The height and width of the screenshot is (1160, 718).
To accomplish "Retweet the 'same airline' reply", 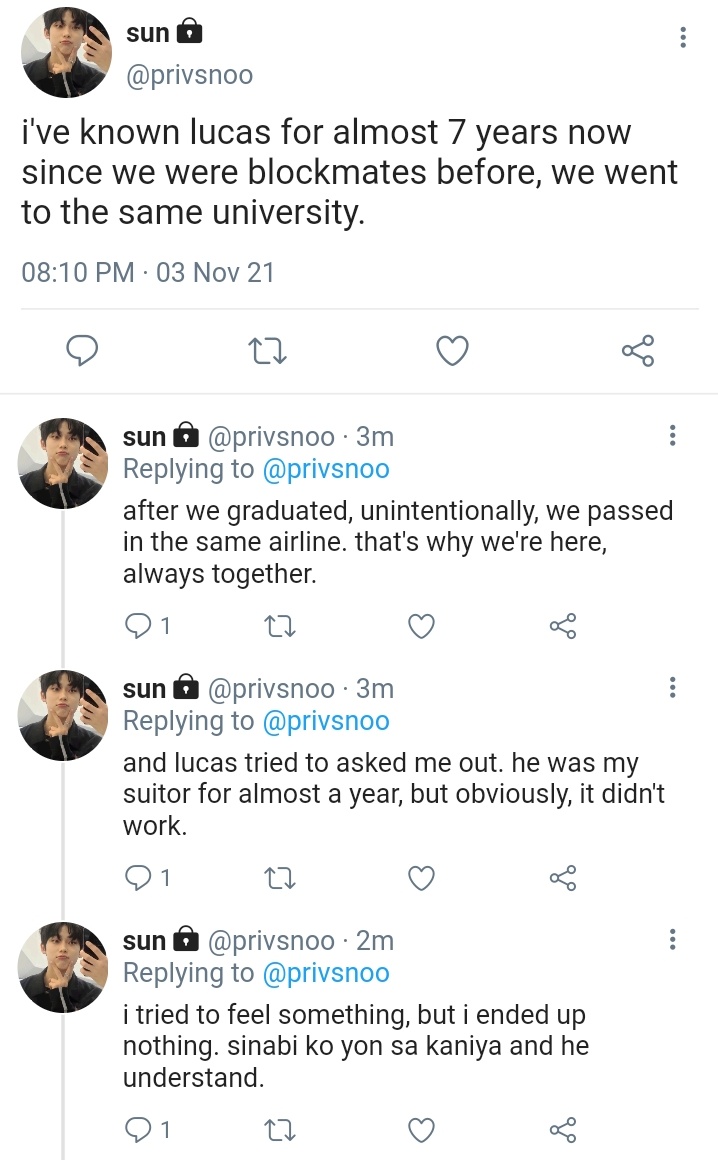I will click(x=280, y=627).
